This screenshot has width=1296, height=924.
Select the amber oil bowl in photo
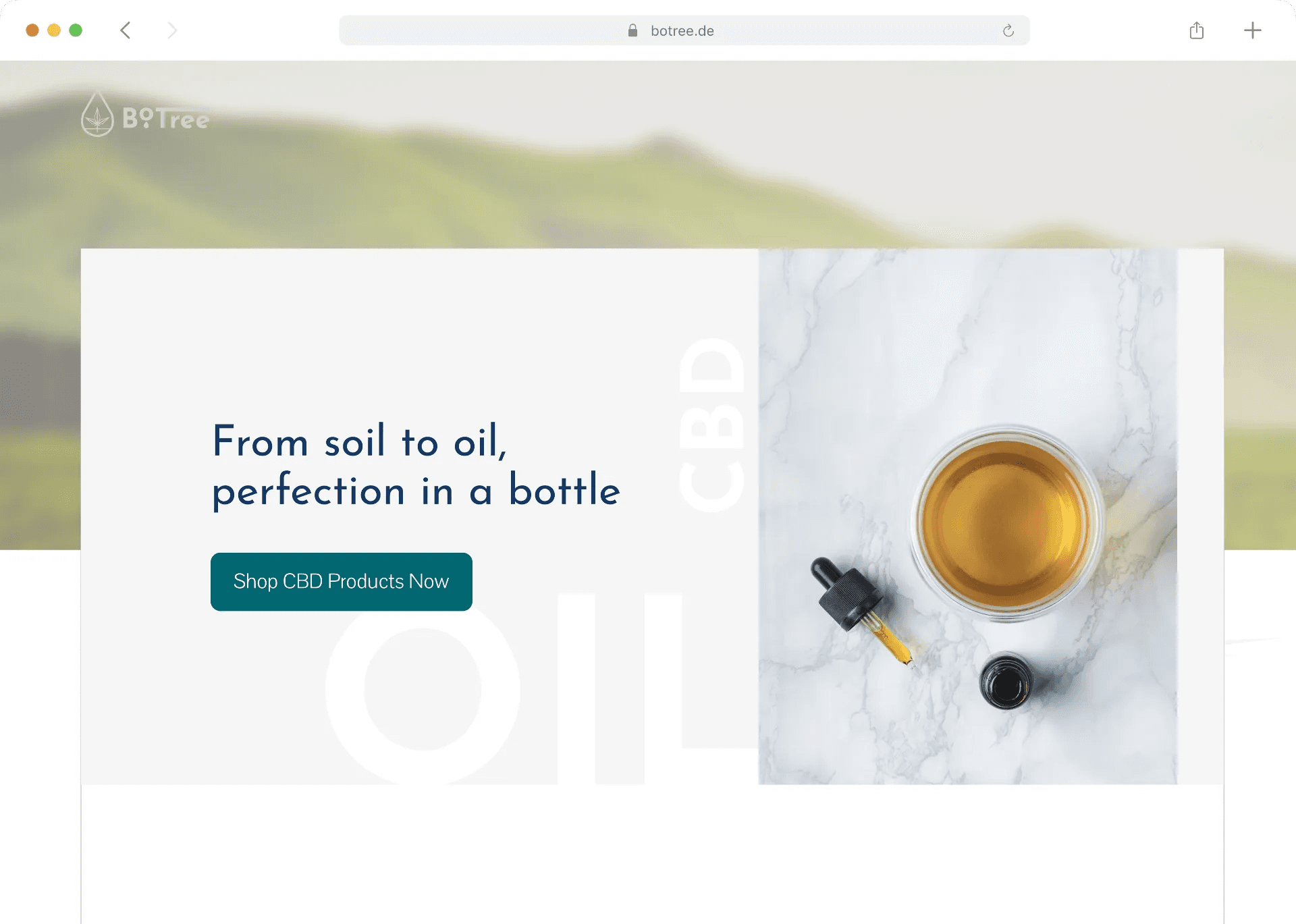point(1006,523)
